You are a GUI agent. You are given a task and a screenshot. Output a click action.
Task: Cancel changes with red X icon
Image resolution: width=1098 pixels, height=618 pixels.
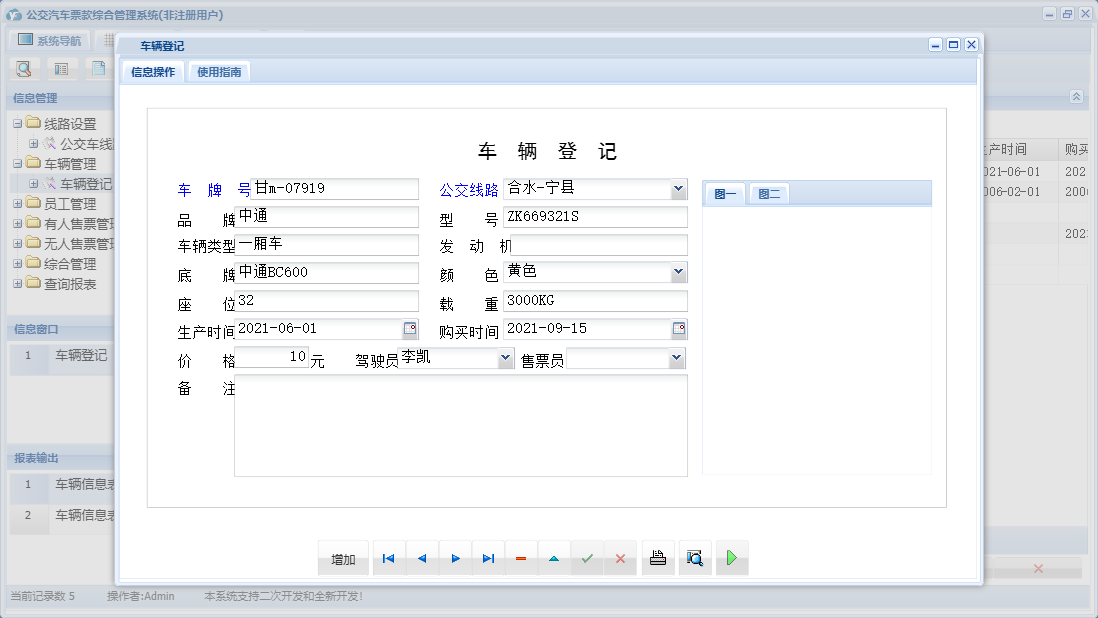(620, 558)
